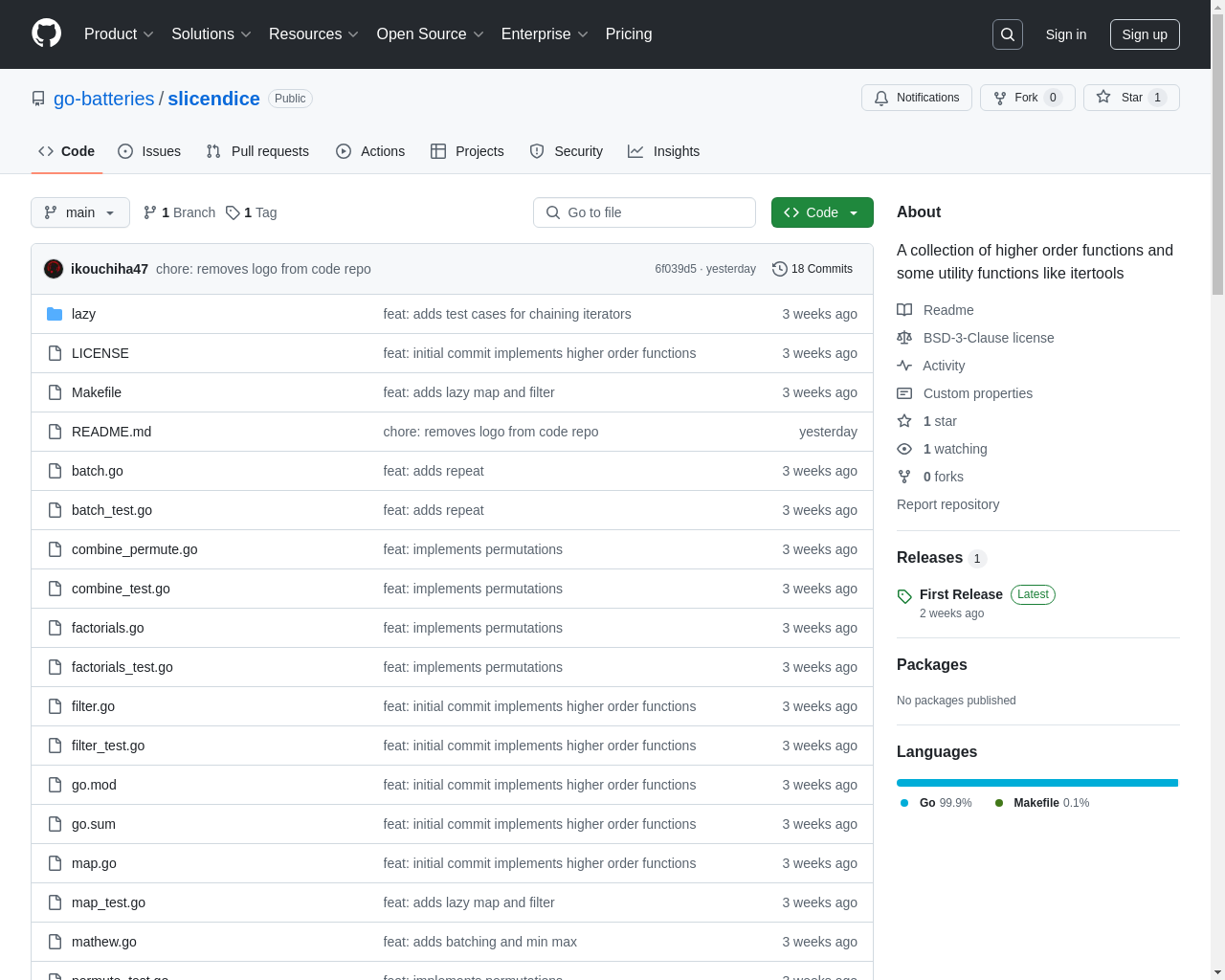The height and width of the screenshot is (980, 1225).
Task: Open filter.go file
Action: (x=93, y=706)
